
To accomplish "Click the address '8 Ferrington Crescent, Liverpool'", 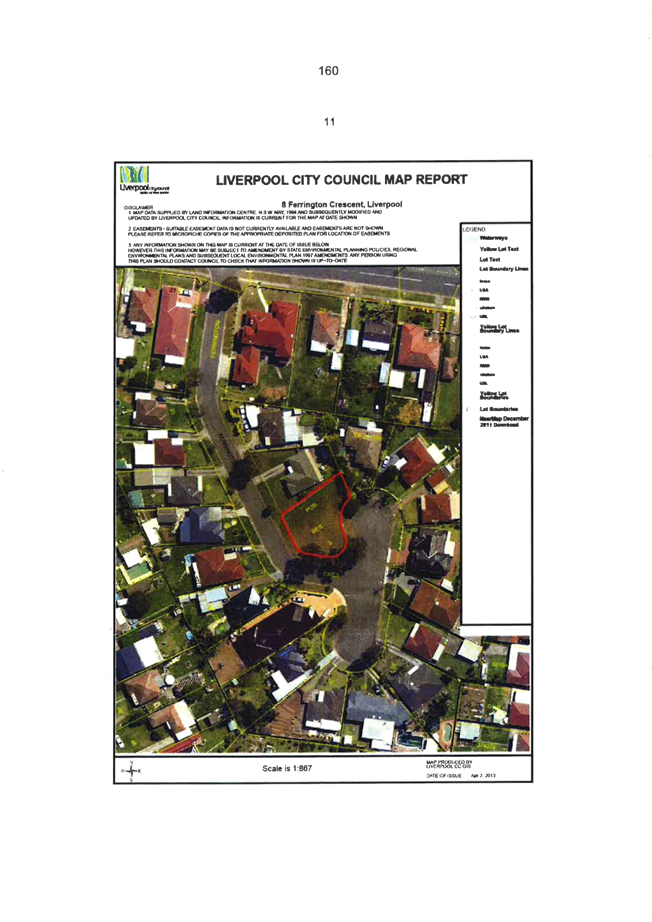I will point(342,204).
